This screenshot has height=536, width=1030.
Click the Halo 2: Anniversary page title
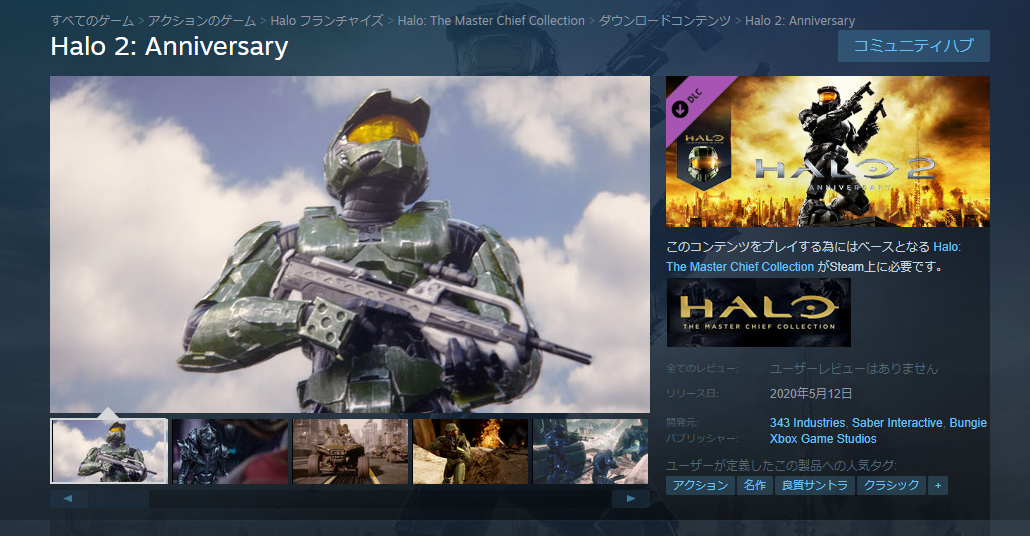click(169, 47)
